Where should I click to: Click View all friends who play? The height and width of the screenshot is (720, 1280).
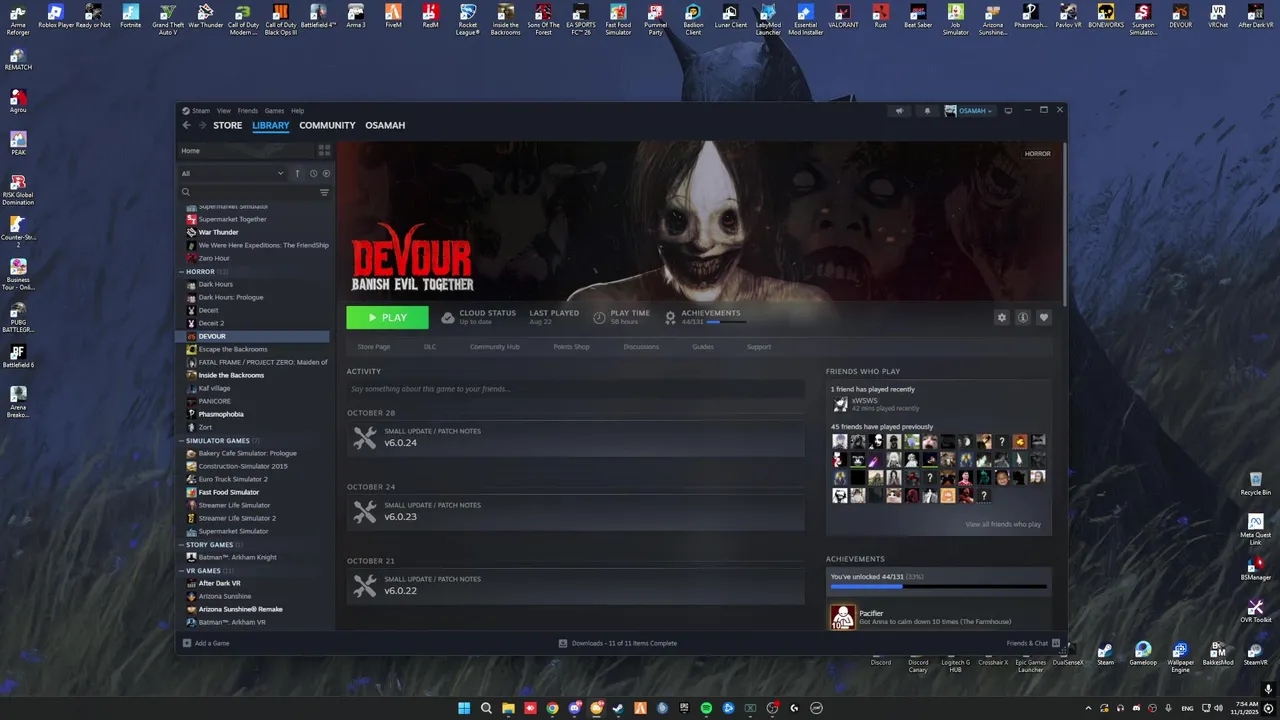[1003, 524]
